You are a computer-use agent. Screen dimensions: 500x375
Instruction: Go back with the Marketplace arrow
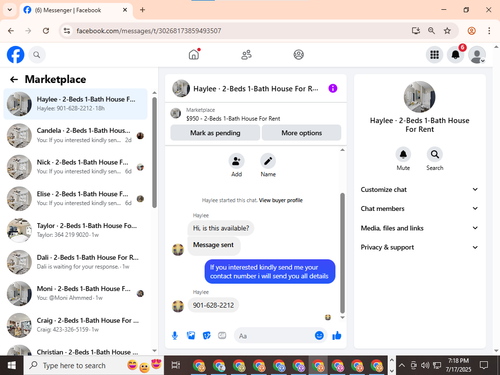point(14,79)
